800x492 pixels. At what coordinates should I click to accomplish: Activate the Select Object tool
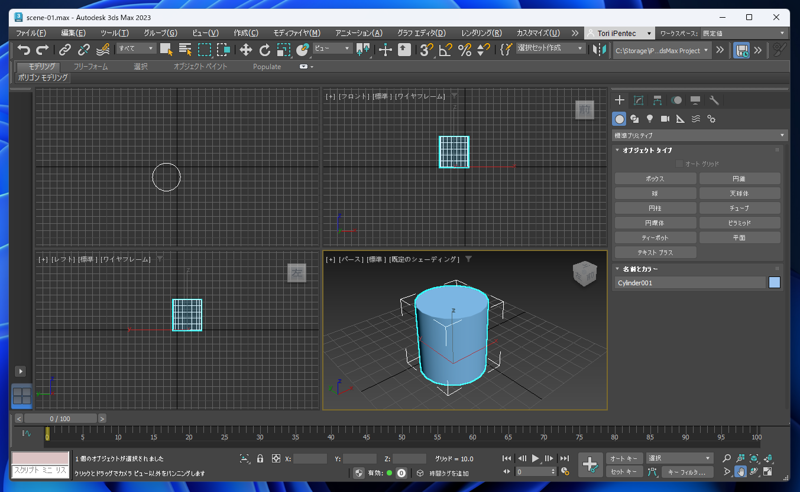[166, 50]
